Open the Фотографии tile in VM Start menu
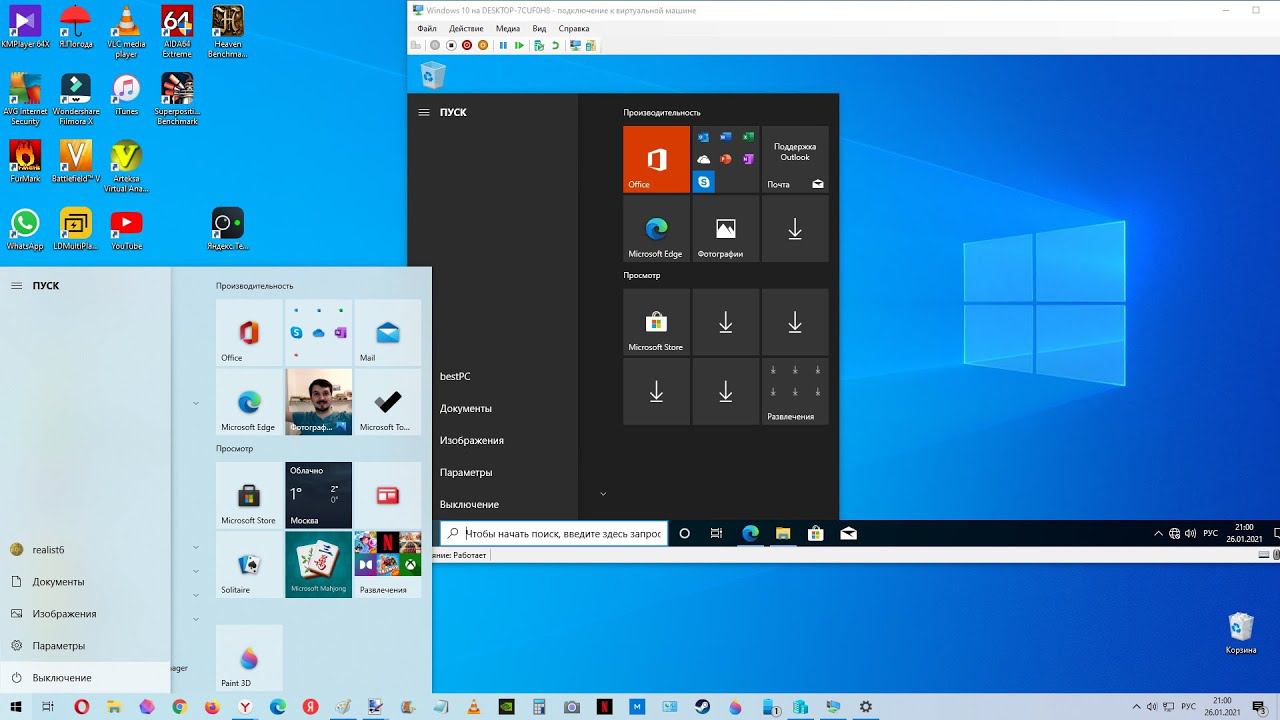 coord(726,229)
